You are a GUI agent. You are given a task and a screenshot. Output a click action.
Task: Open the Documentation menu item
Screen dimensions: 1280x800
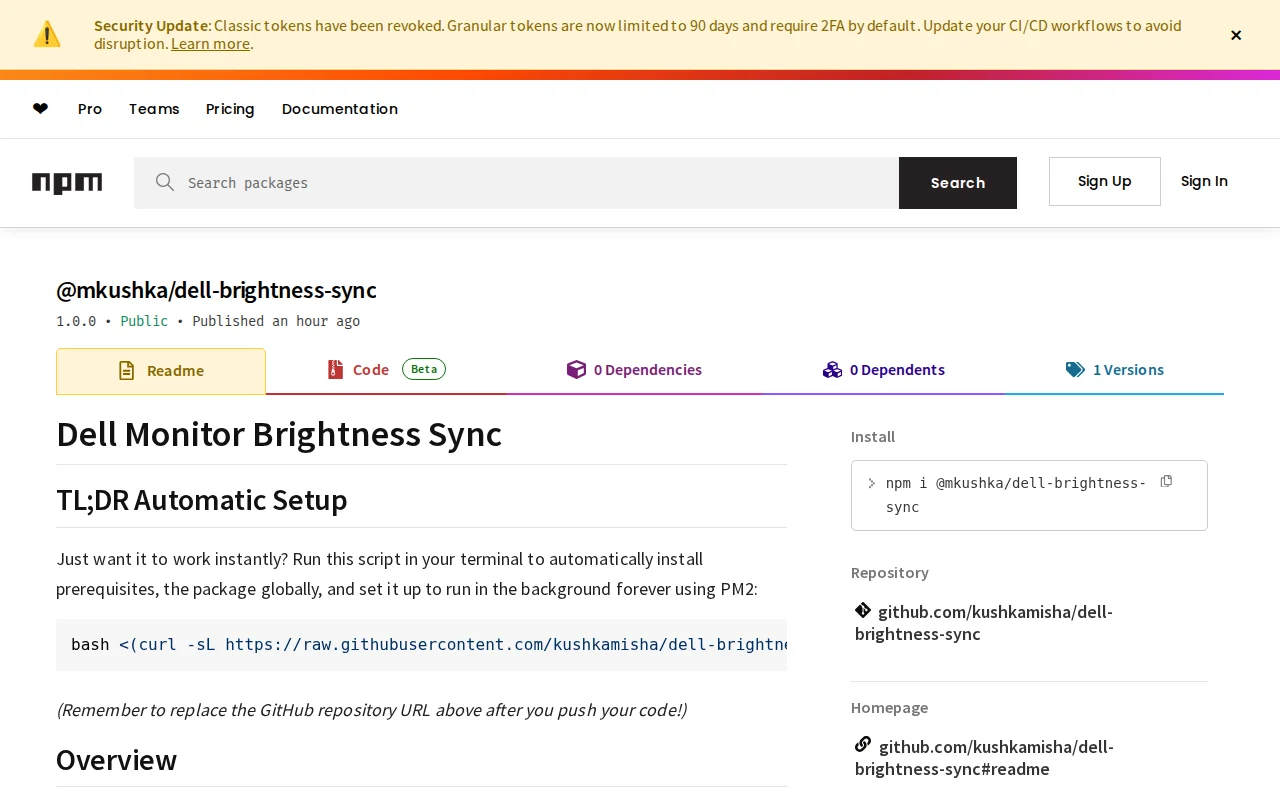tap(340, 109)
